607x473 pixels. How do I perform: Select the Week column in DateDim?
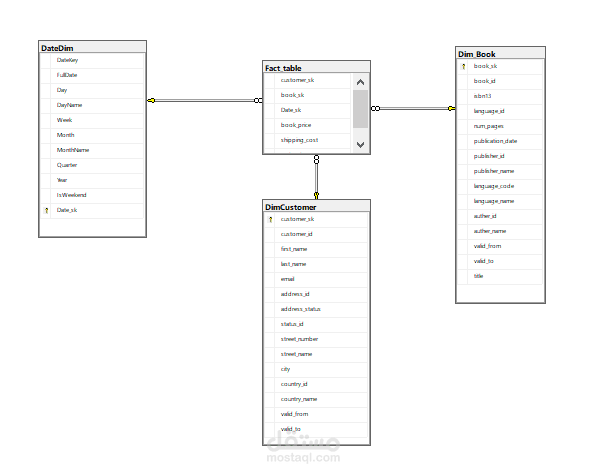(x=92, y=120)
